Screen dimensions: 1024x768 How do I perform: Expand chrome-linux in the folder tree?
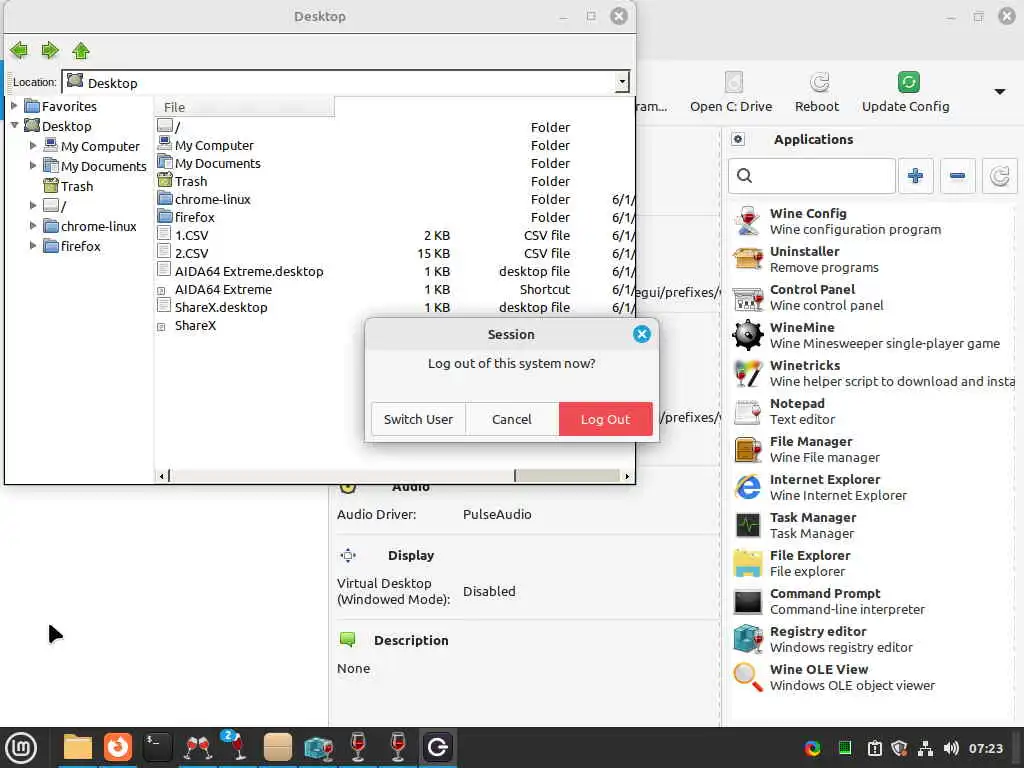tap(33, 226)
